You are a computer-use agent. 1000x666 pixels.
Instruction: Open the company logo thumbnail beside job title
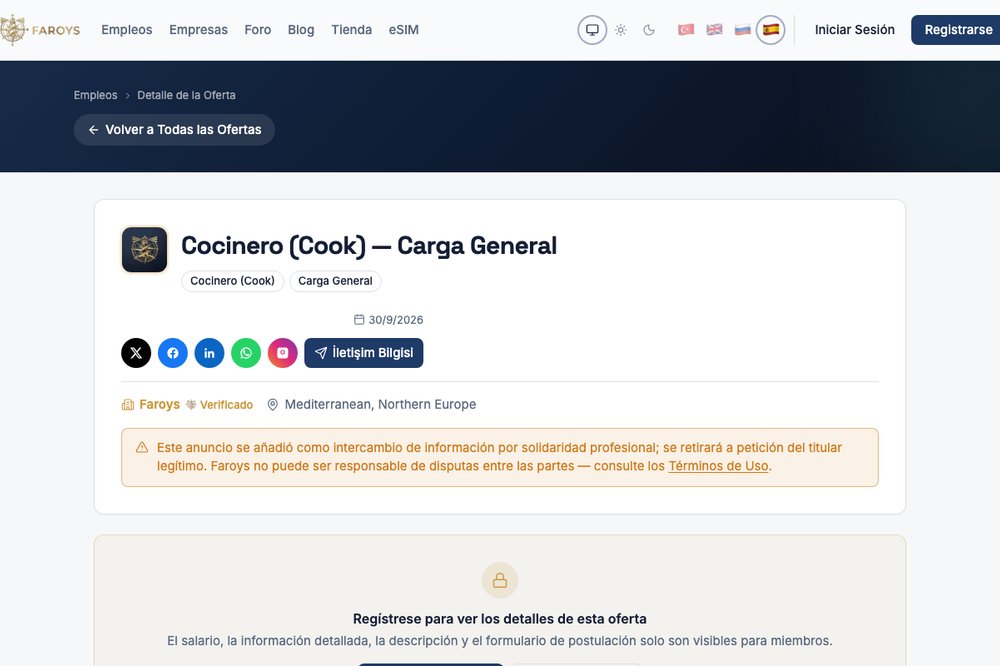[x=145, y=249]
